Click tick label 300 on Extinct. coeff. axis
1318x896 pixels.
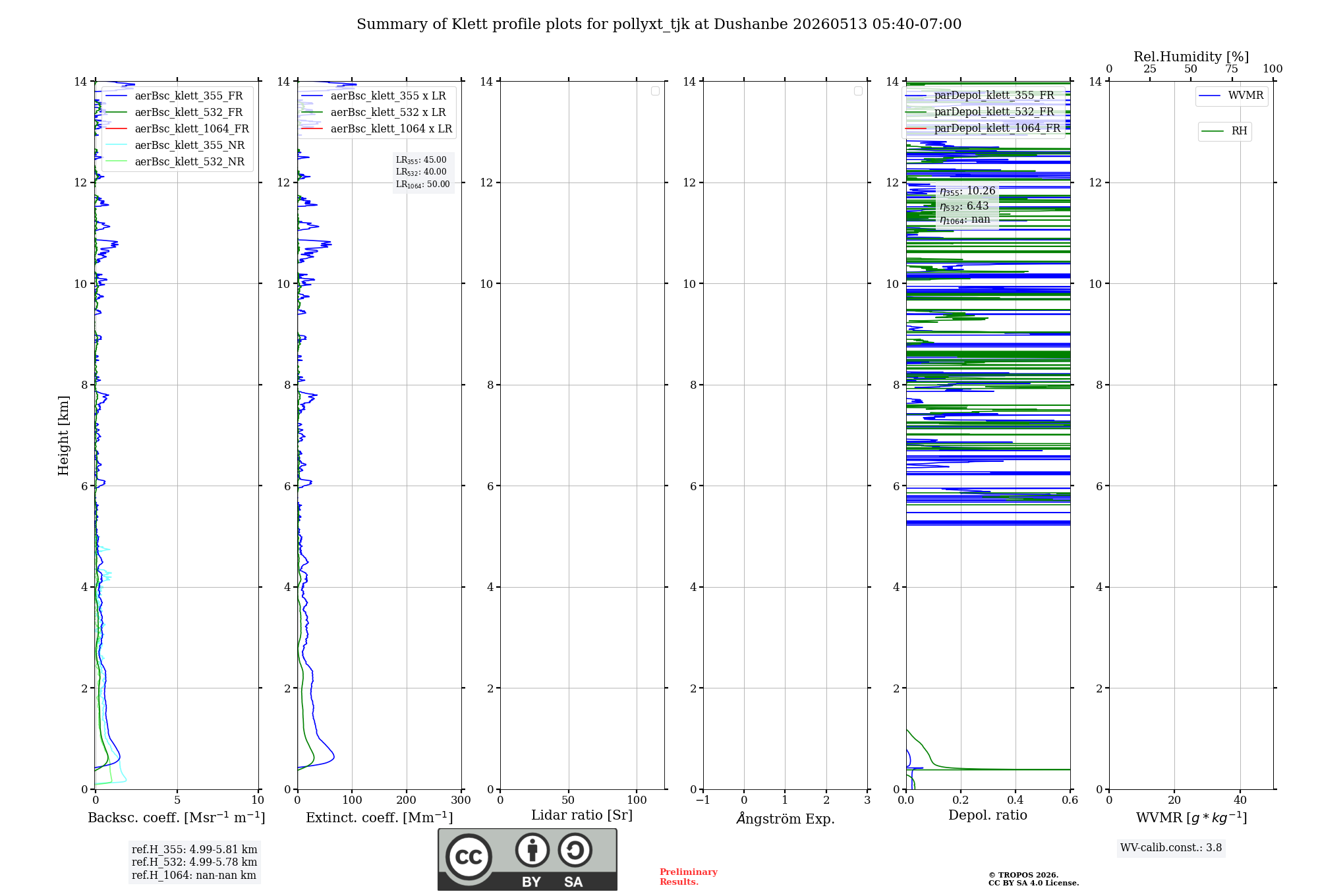(x=461, y=800)
